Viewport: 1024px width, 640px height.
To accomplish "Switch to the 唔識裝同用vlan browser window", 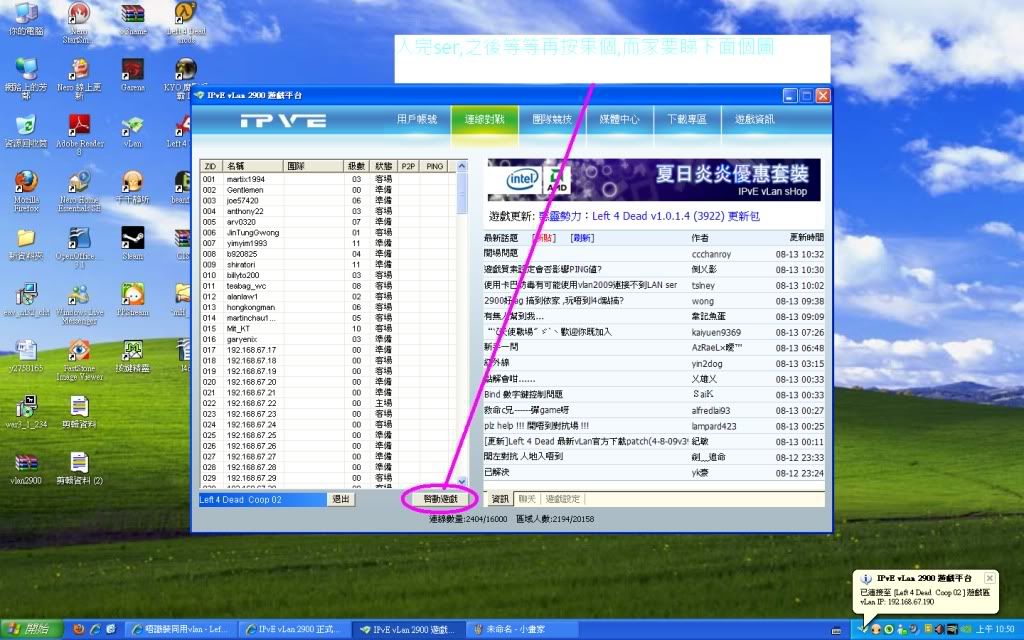I will (x=180, y=630).
